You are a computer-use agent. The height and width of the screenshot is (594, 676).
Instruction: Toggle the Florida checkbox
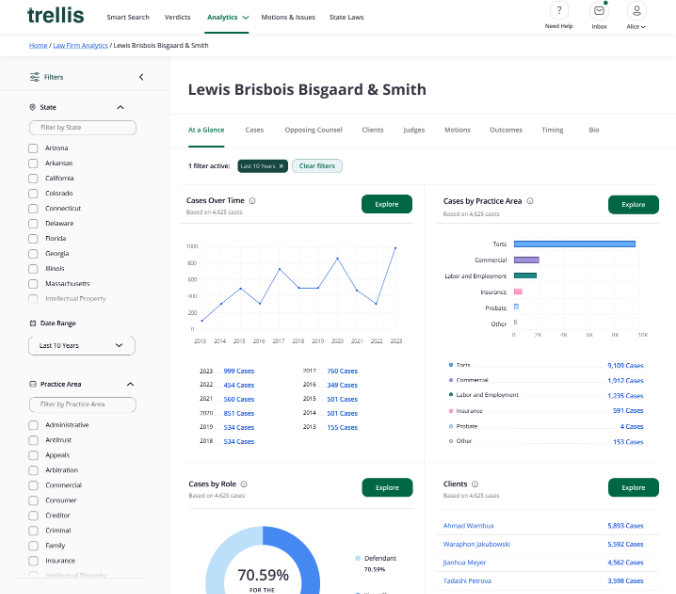[33, 239]
